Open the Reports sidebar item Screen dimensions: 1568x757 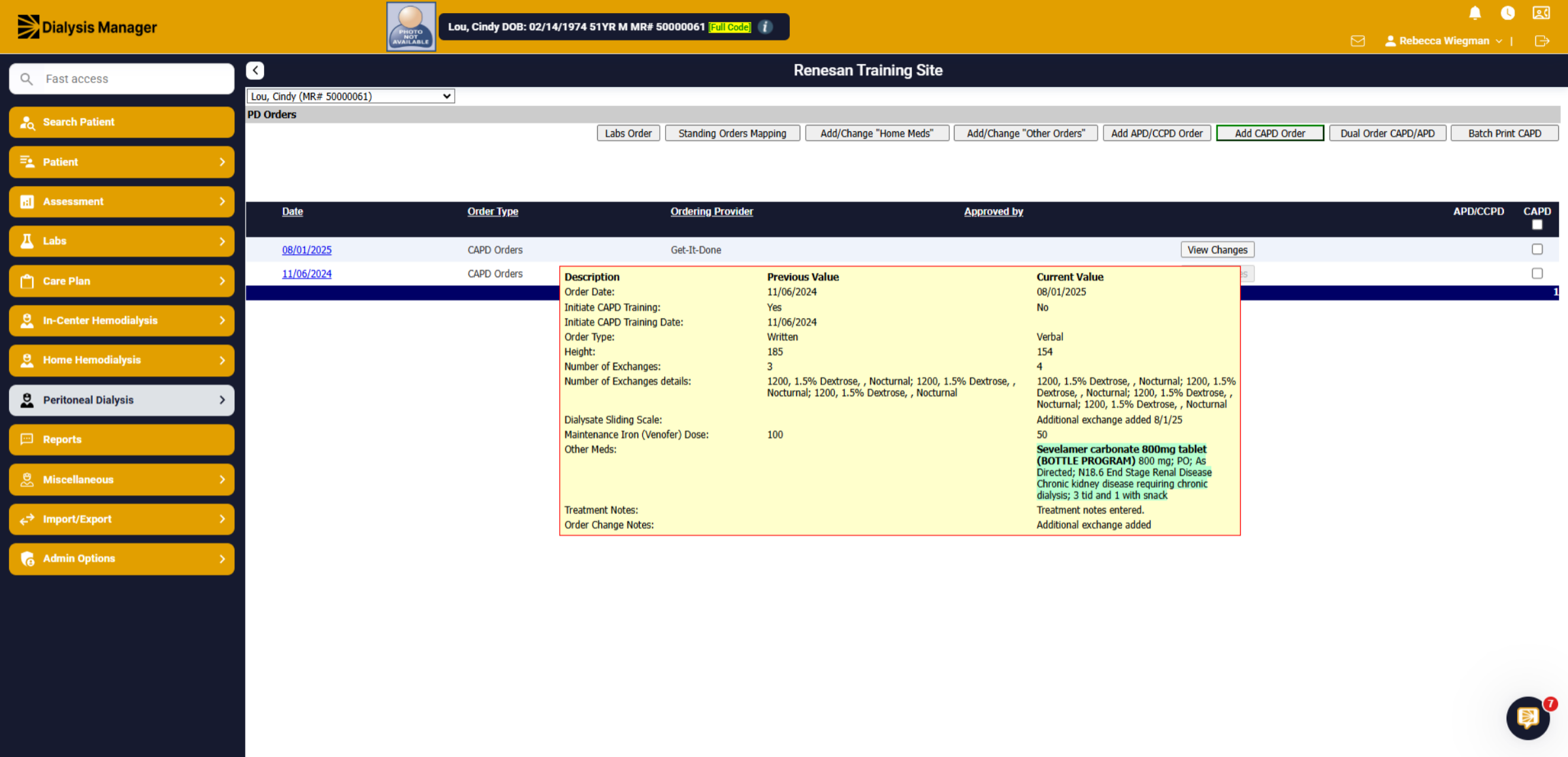coord(122,440)
